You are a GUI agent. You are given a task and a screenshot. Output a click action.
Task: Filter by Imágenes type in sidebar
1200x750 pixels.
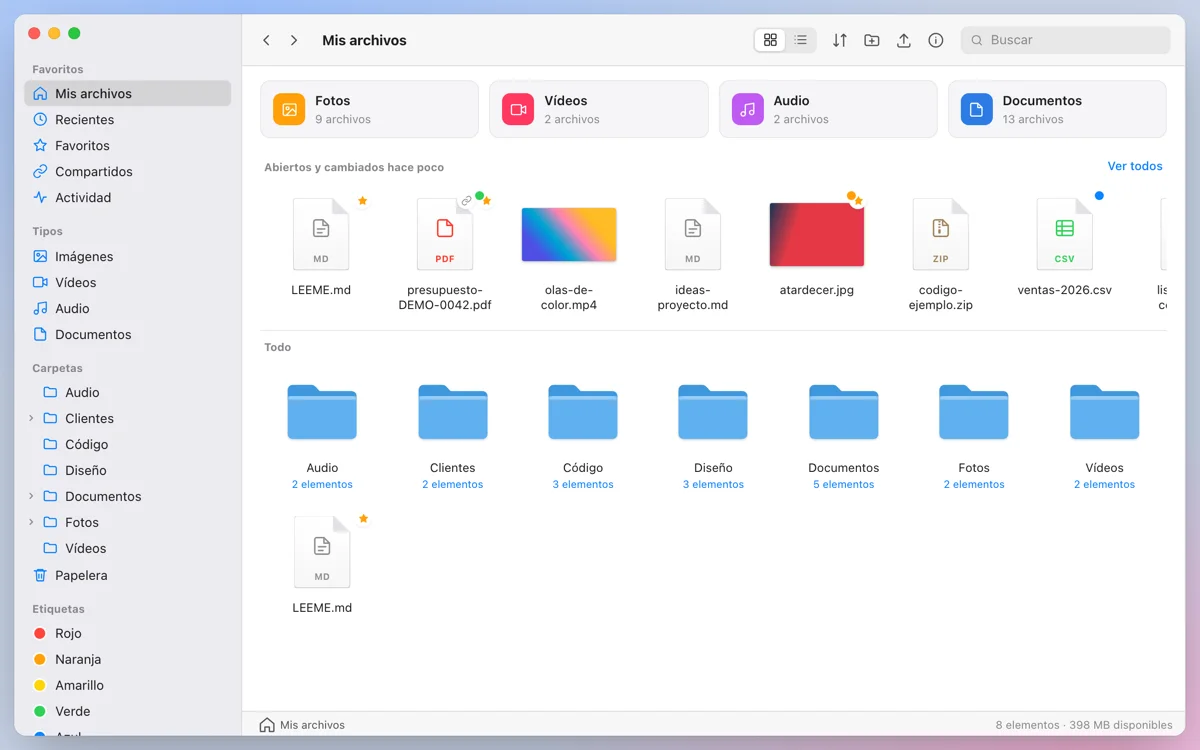pos(128,256)
